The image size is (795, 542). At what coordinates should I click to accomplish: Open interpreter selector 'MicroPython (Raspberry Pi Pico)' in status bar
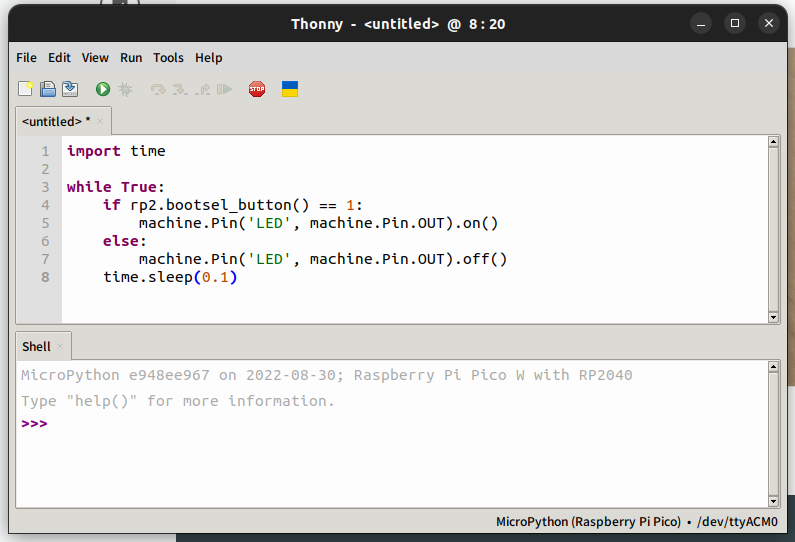coord(588,522)
